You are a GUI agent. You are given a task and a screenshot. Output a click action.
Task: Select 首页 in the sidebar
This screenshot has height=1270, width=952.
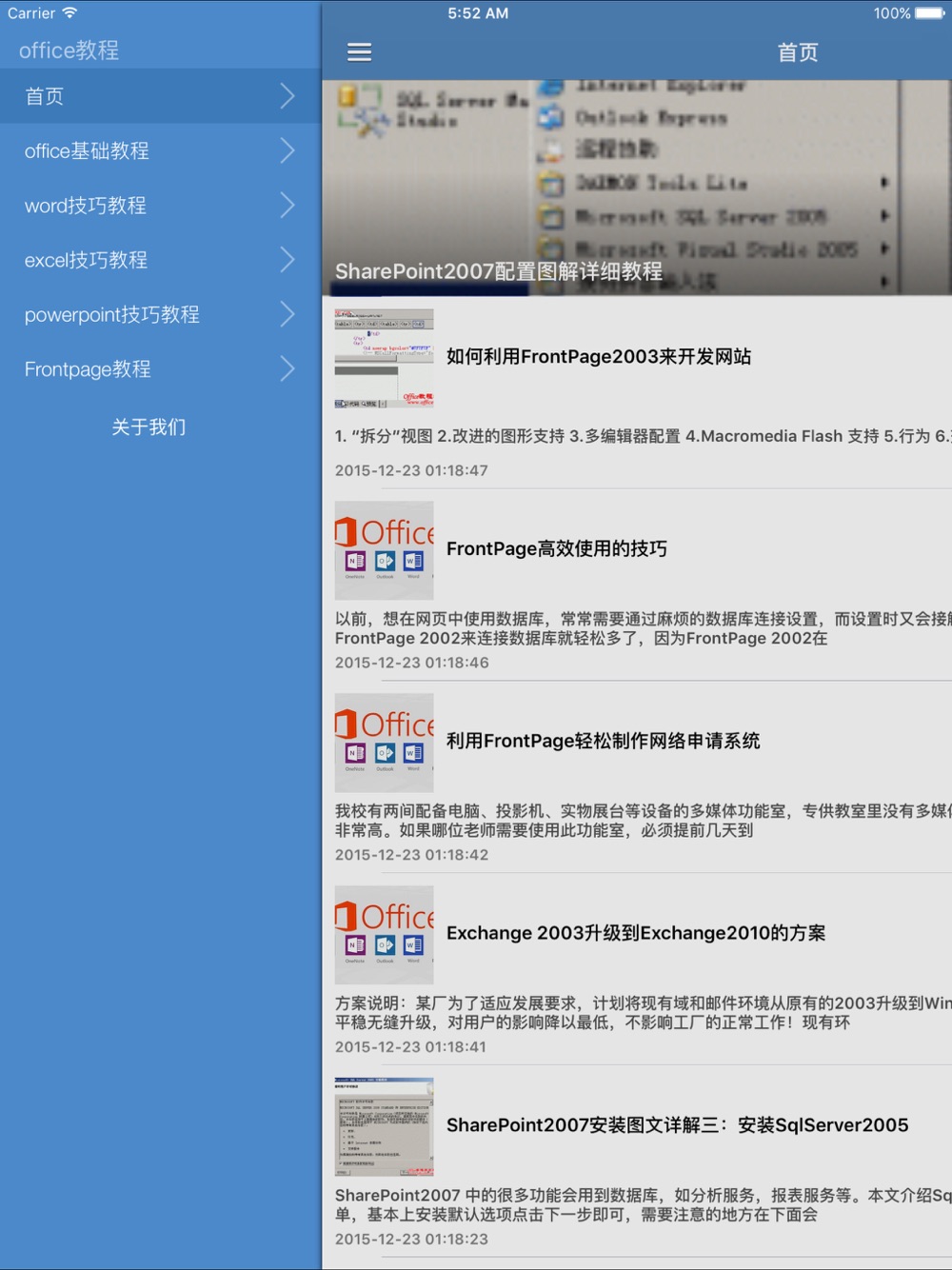click(x=160, y=96)
